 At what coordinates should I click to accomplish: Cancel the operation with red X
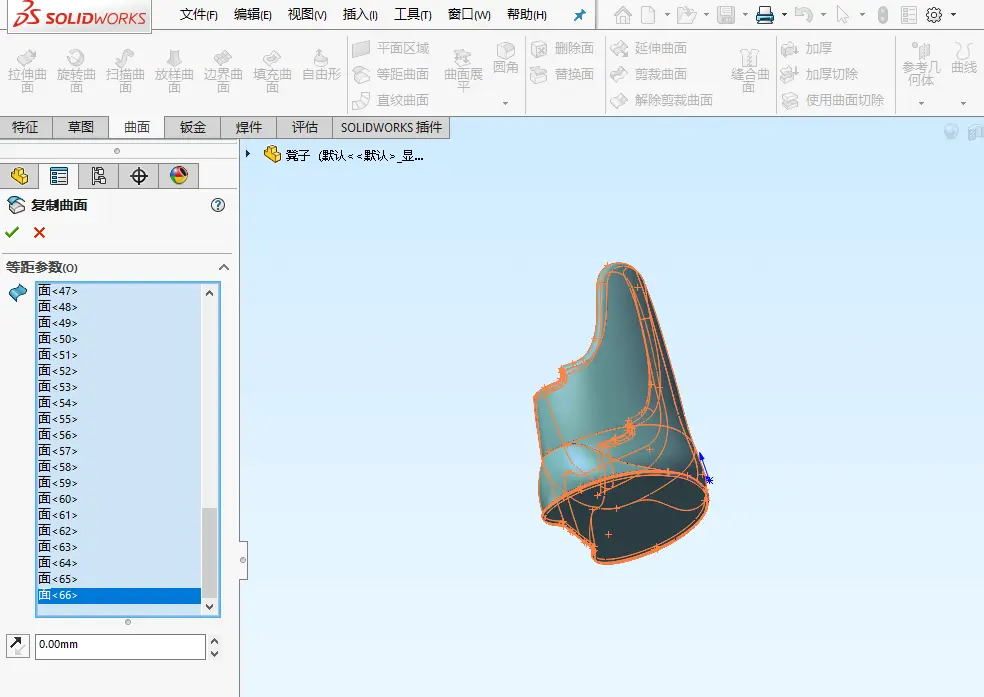click(40, 233)
